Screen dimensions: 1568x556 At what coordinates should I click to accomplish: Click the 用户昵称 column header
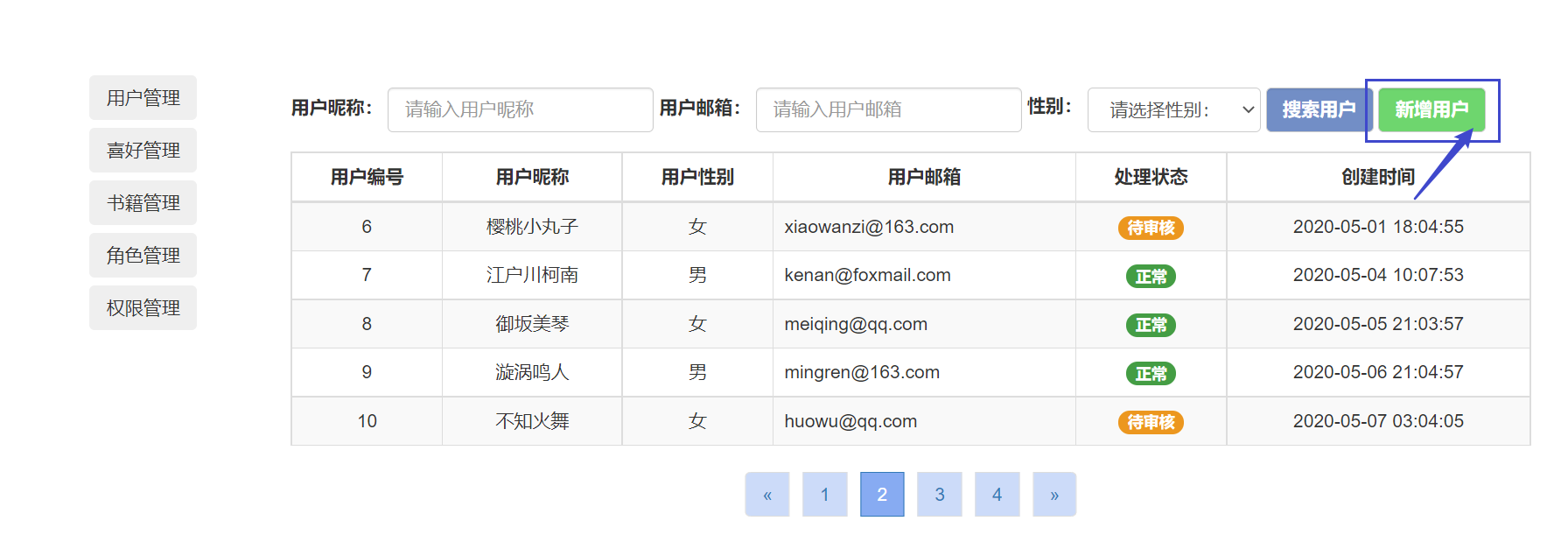coord(533,177)
